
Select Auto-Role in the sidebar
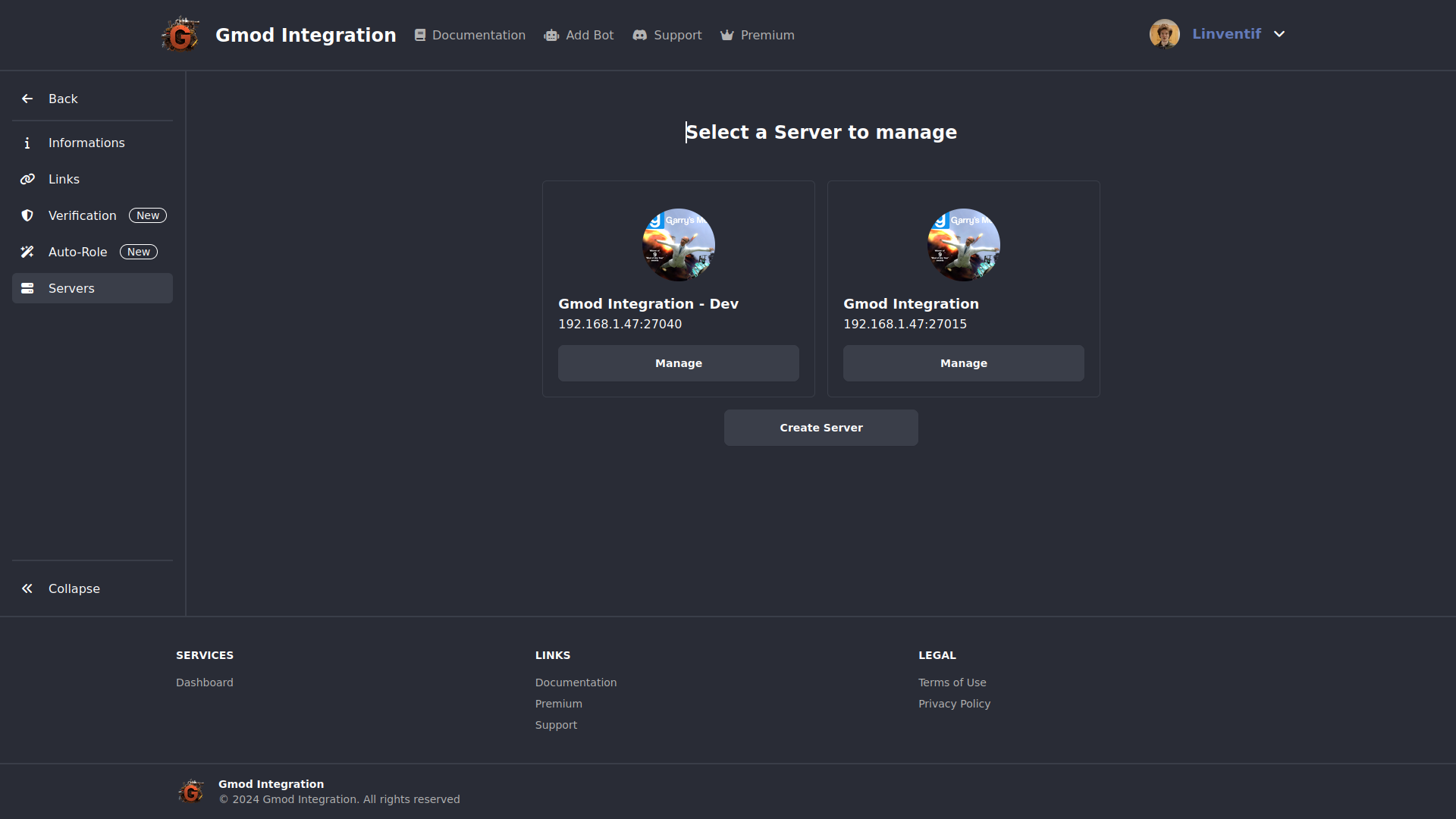tap(93, 252)
